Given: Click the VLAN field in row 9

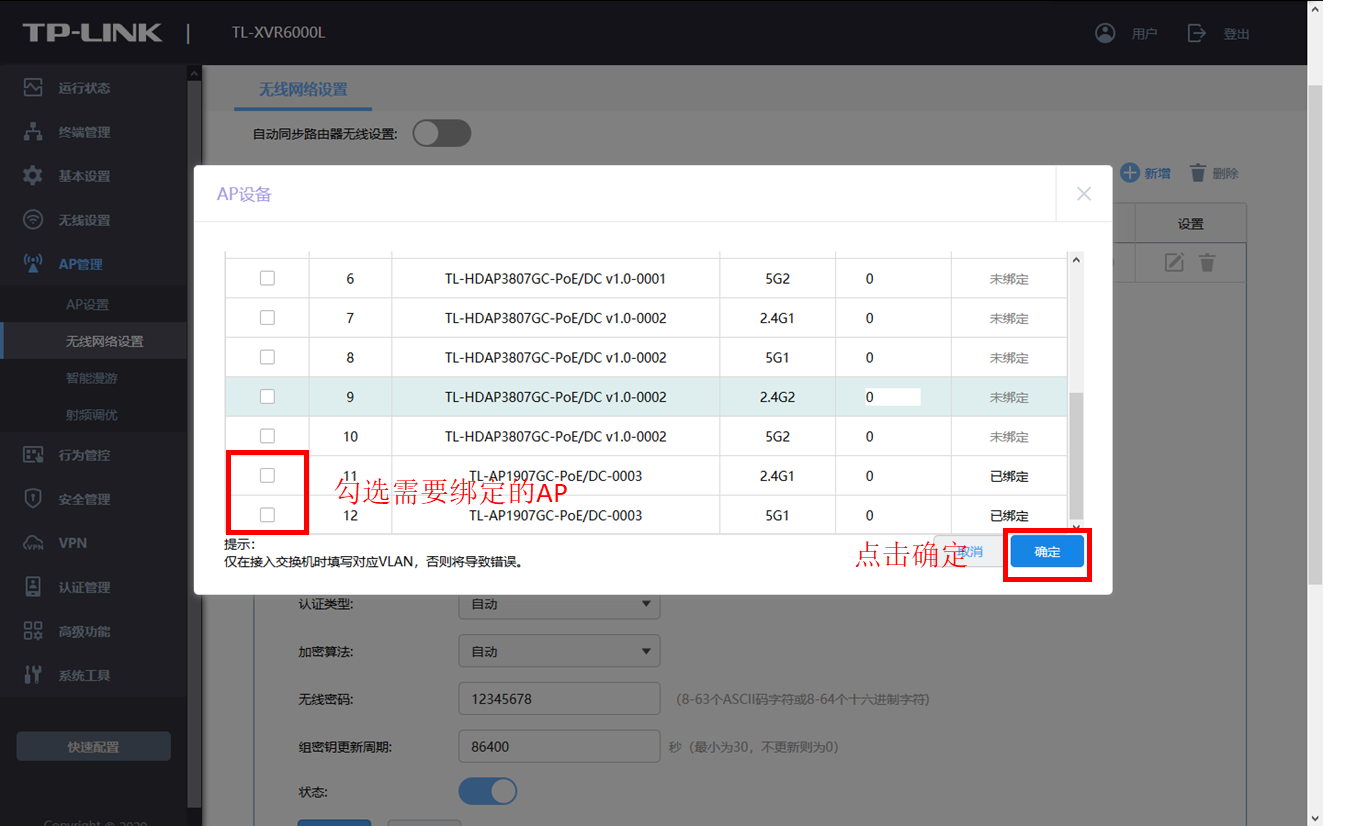Looking at the screenshot, I should click(892, 397).
